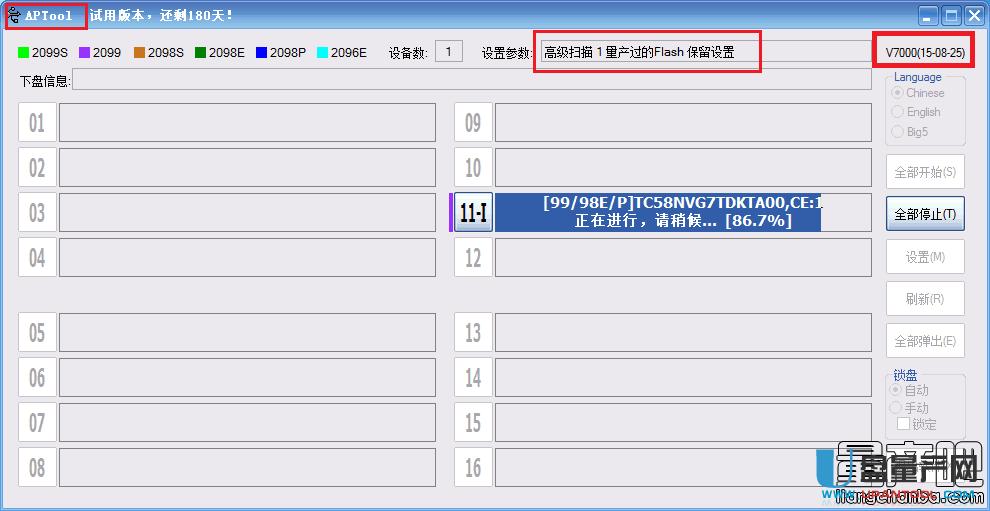Click the green 2099S color legend swatch
990x511 pixels.
(x=24, y=53)
